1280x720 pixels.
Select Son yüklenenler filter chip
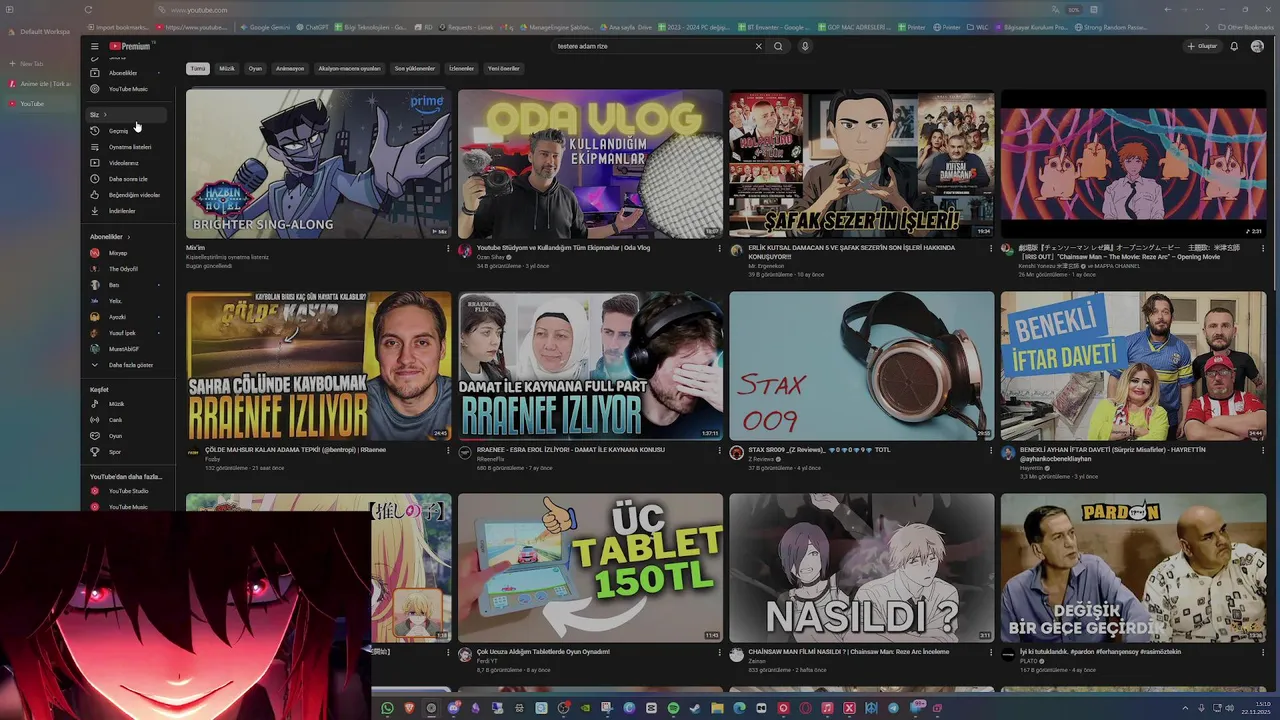pos(415,69)
